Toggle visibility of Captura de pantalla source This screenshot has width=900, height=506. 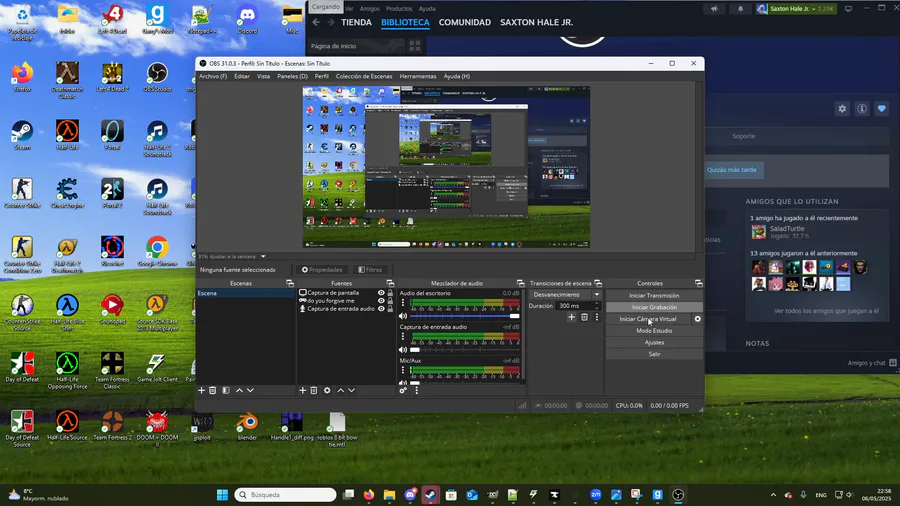[381, 293]
